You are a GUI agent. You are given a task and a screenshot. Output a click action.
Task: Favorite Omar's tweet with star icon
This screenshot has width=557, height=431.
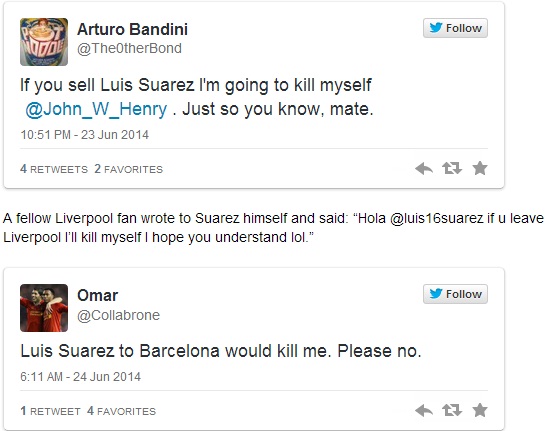tap(480, 410)
